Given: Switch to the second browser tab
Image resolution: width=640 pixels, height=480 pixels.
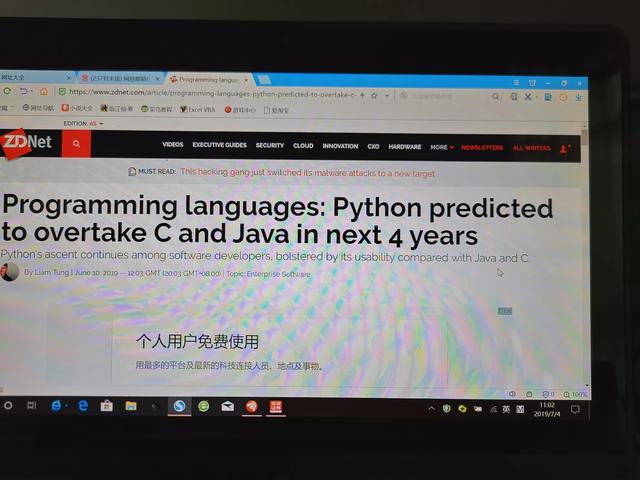Looking at the screenshot, I should pos(121,78).
